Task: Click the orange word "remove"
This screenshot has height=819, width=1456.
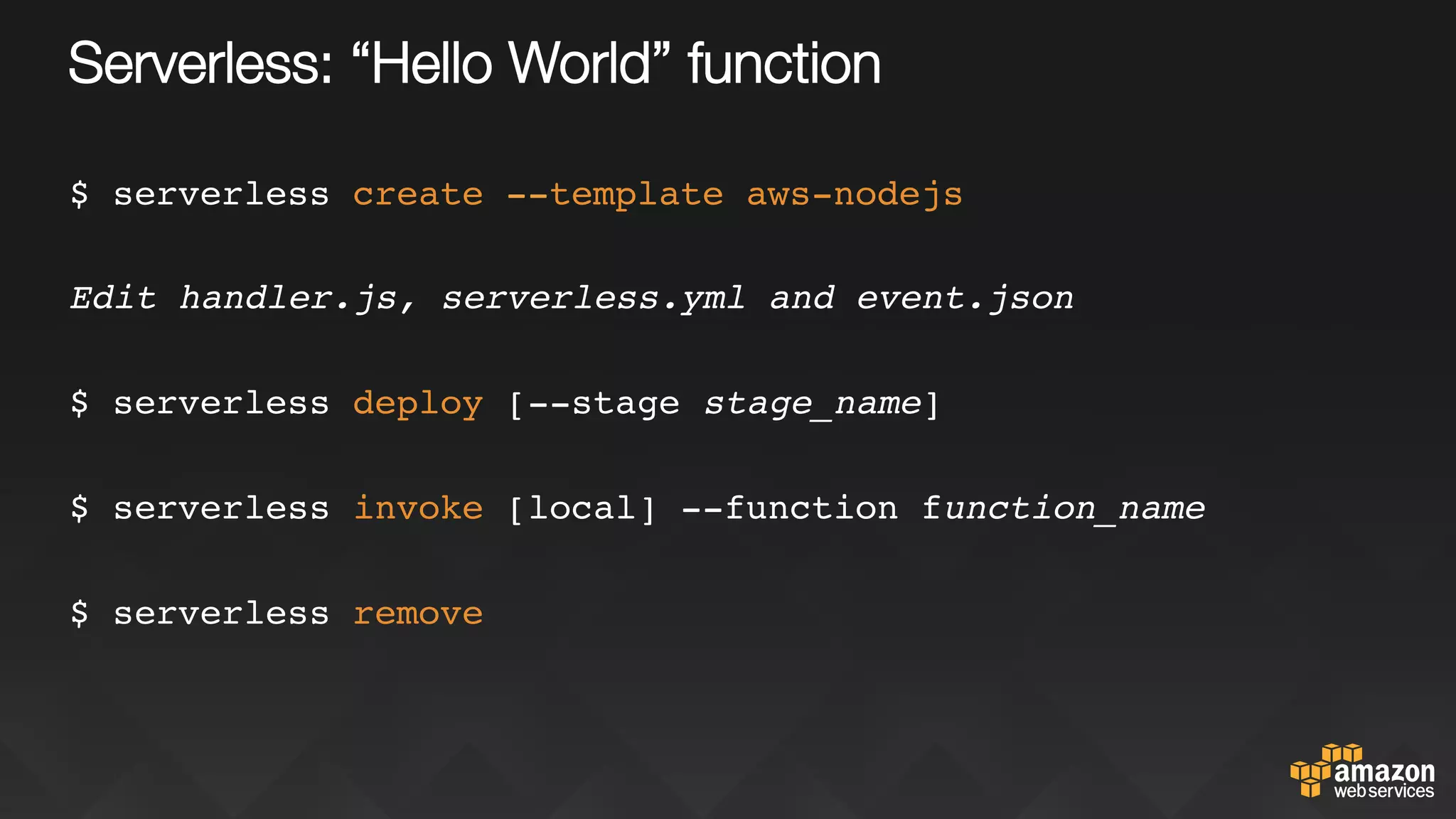Action: [418, 613]
